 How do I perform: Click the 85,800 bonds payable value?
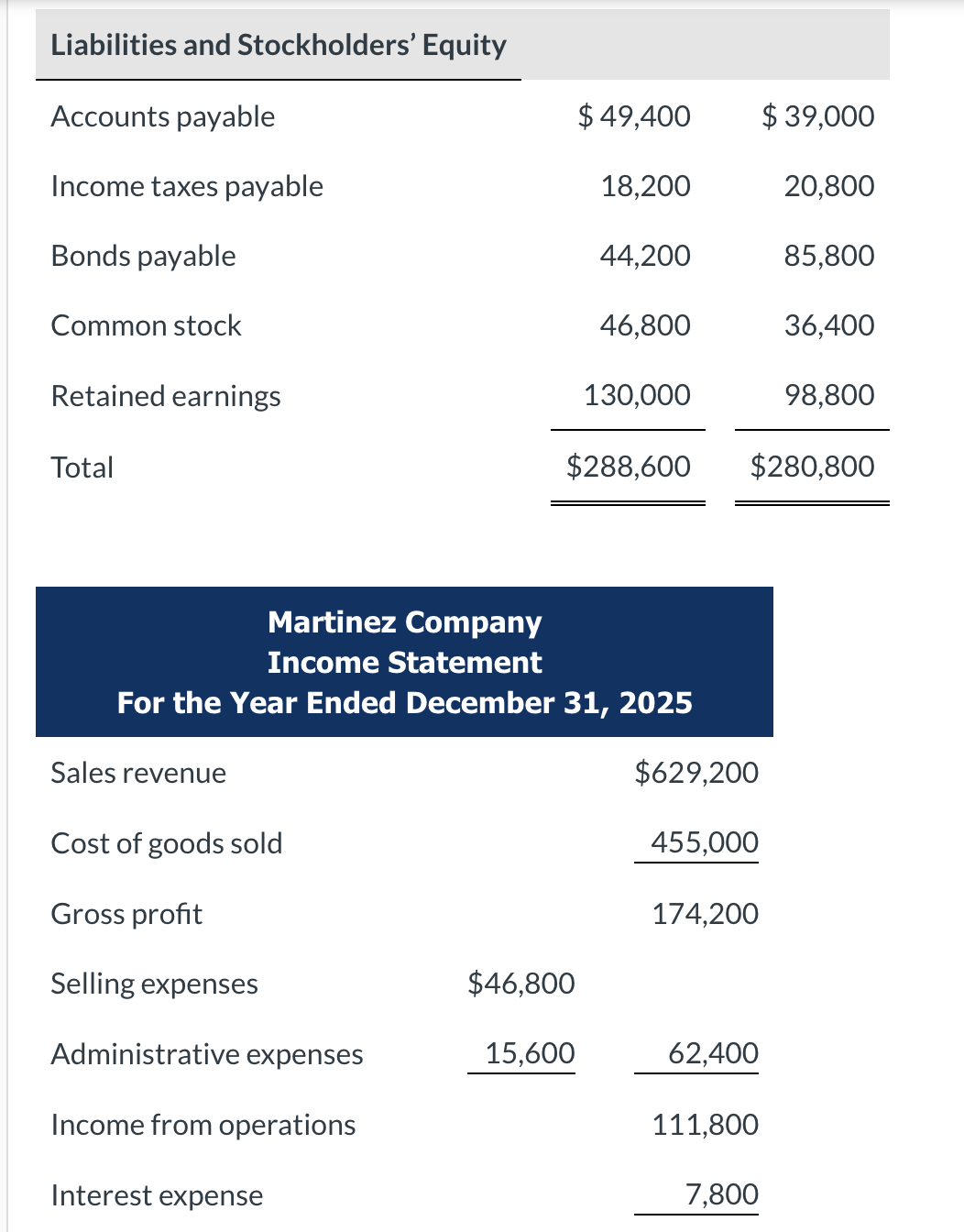828,256
